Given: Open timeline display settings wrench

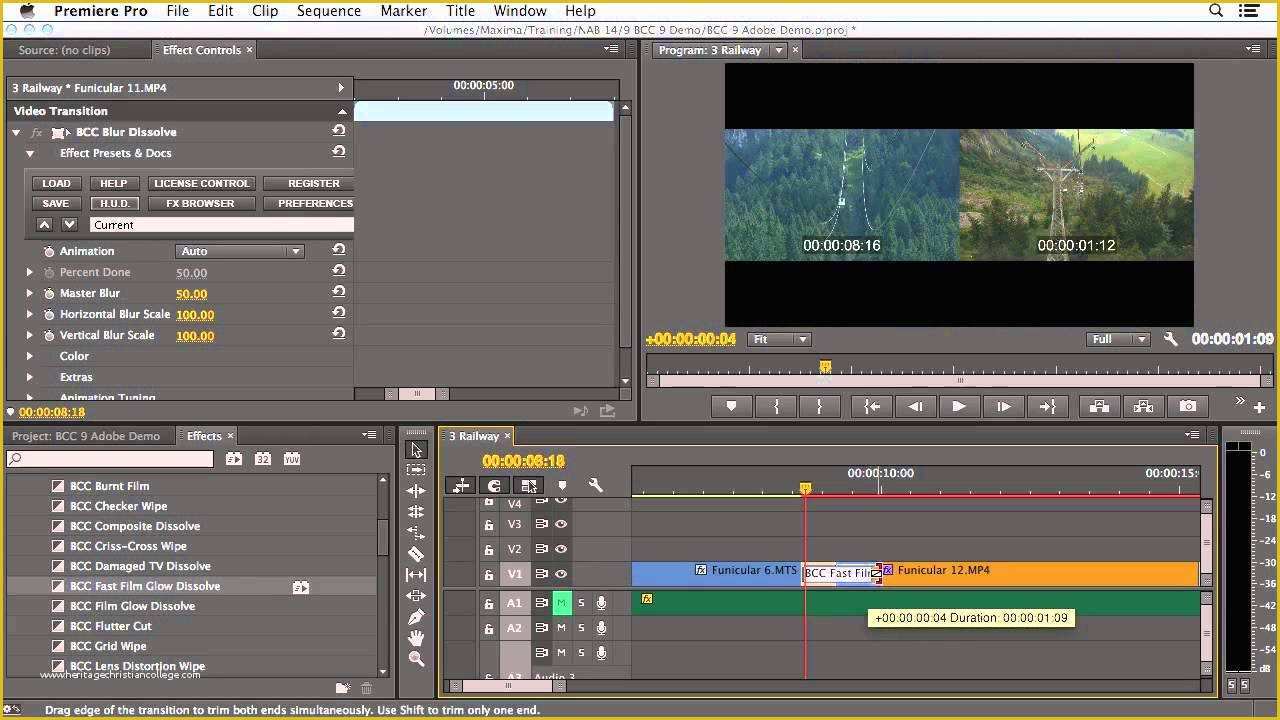Looking at the screenshot, I should coord(596,485).
